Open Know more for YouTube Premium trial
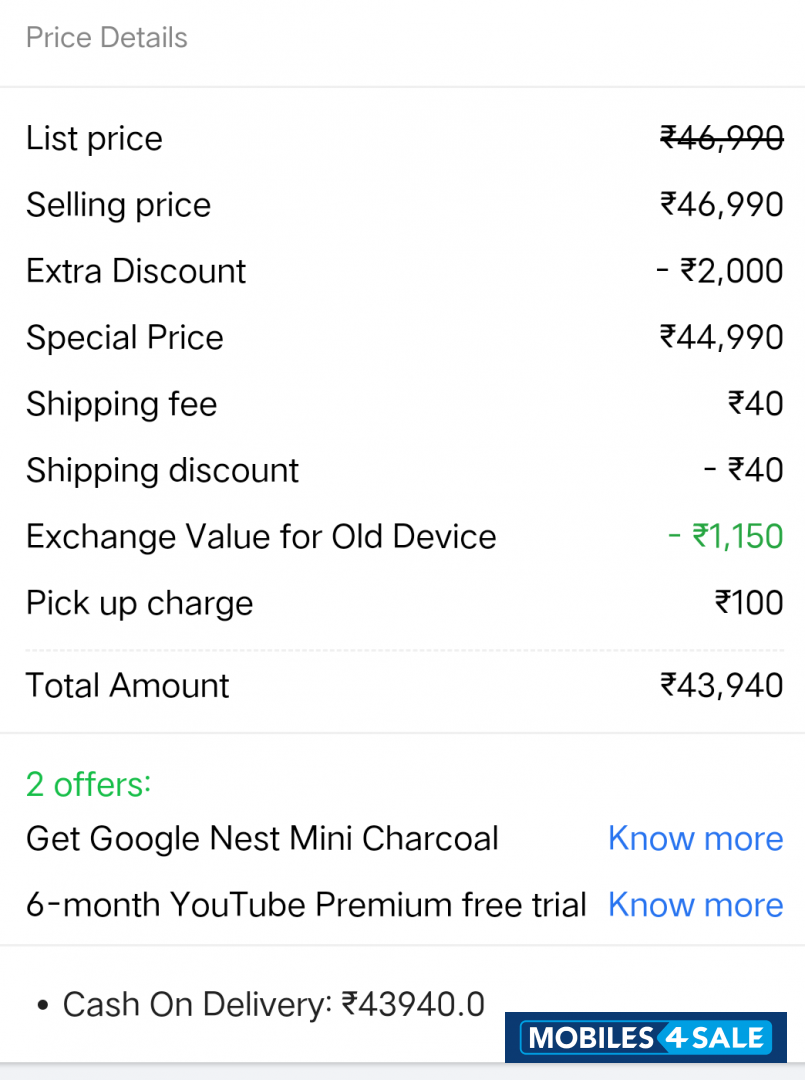The image size is (805, 1080). (695, 905)
